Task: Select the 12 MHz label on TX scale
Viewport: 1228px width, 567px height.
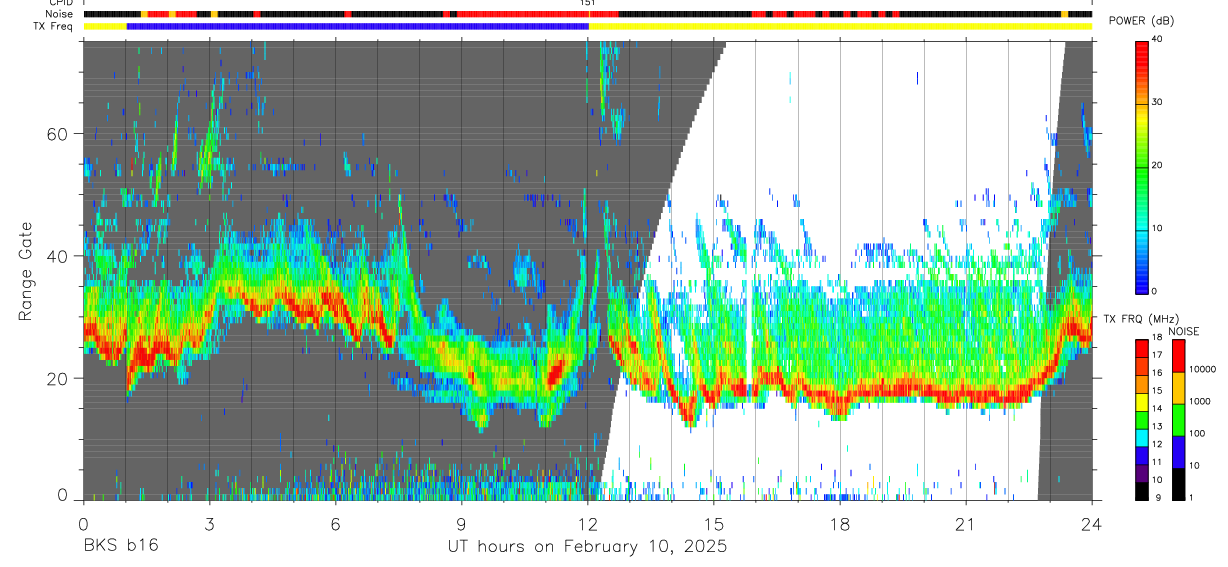Action: [x=1157, y=444]
